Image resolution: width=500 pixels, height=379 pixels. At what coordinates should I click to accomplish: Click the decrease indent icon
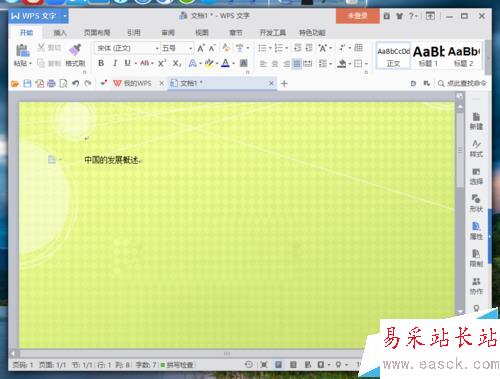click(x=298, y=48)
